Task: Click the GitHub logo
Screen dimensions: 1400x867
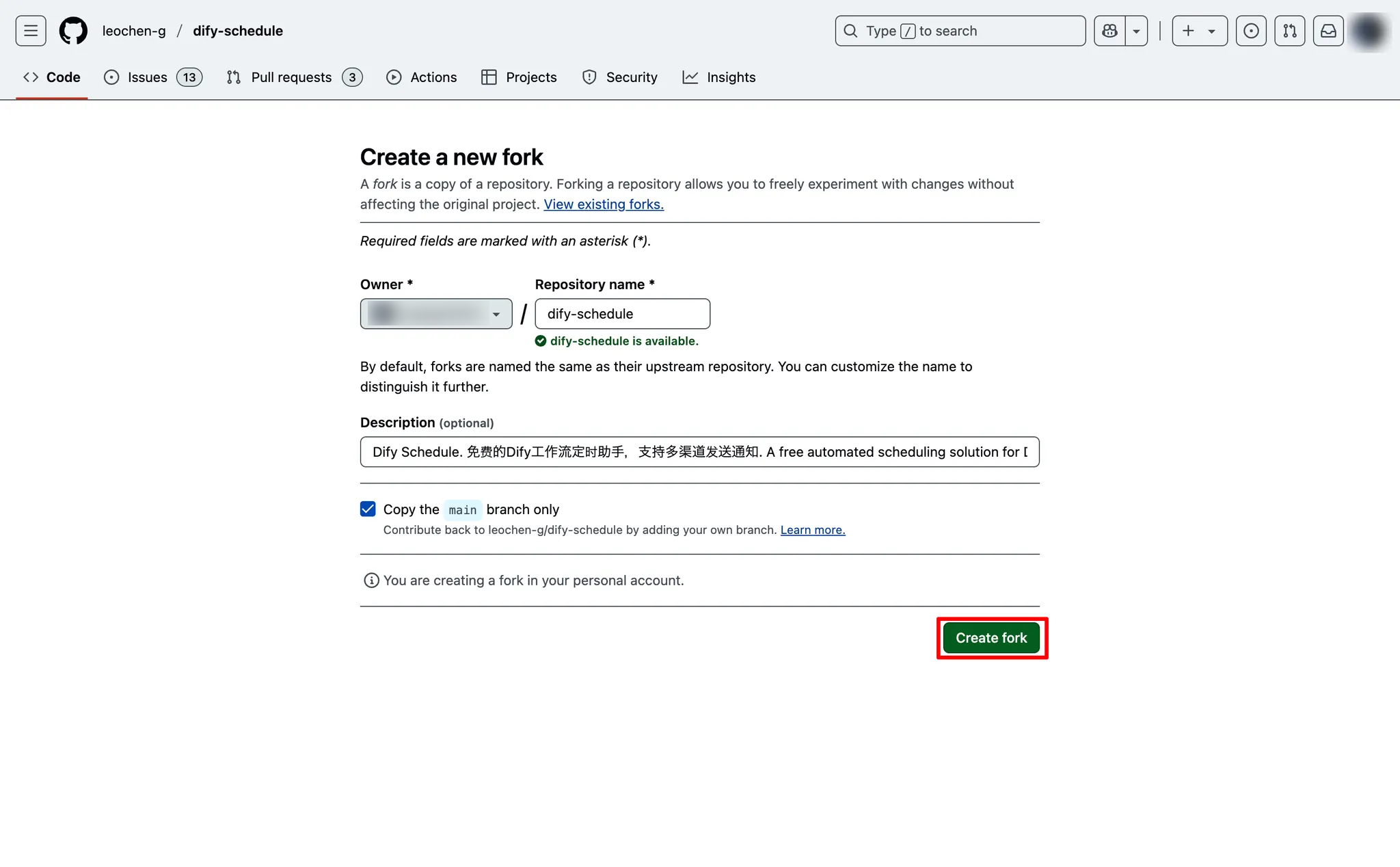Action: [x=72, y=30]
